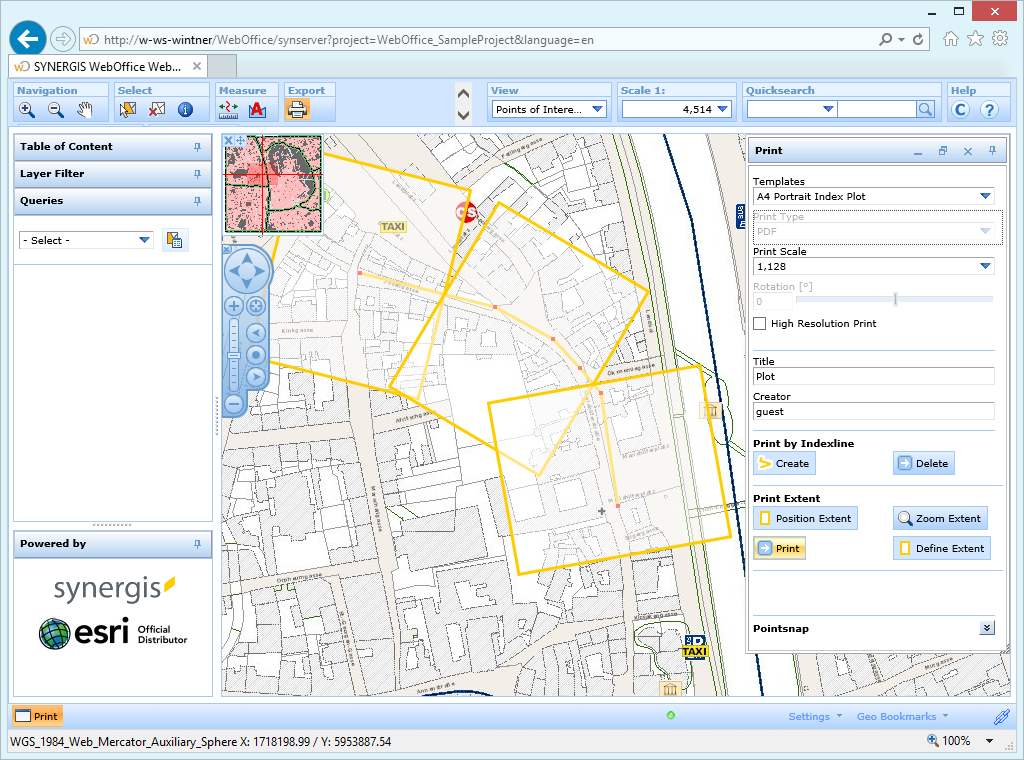Pin the Table of Content panel
The height and width of the screenshot is (760, 1024).
pyautogui.click(x=197, y=147)
